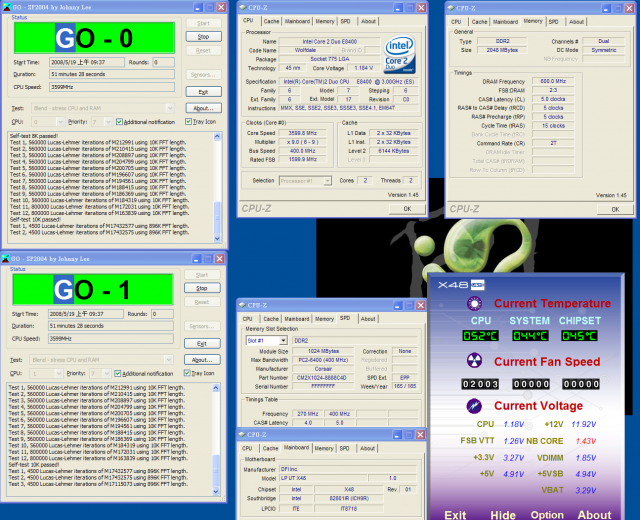The height and width of the screenshot is (520, 640).
Task: Click the CPU Speed field in GO-1 window
Action: click(x=111, y=338)
